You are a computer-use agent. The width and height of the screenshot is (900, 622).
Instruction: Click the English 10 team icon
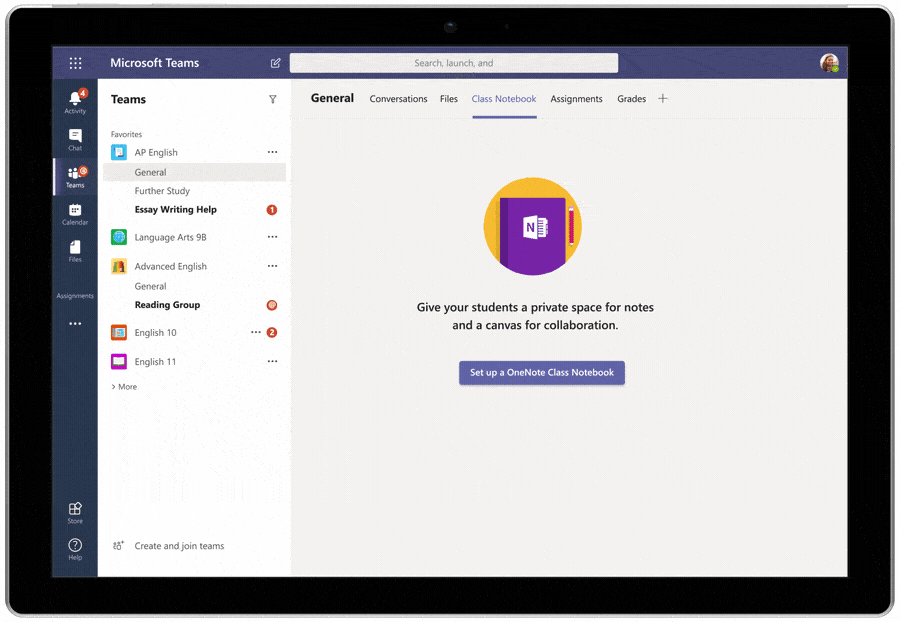pos(119,332)
